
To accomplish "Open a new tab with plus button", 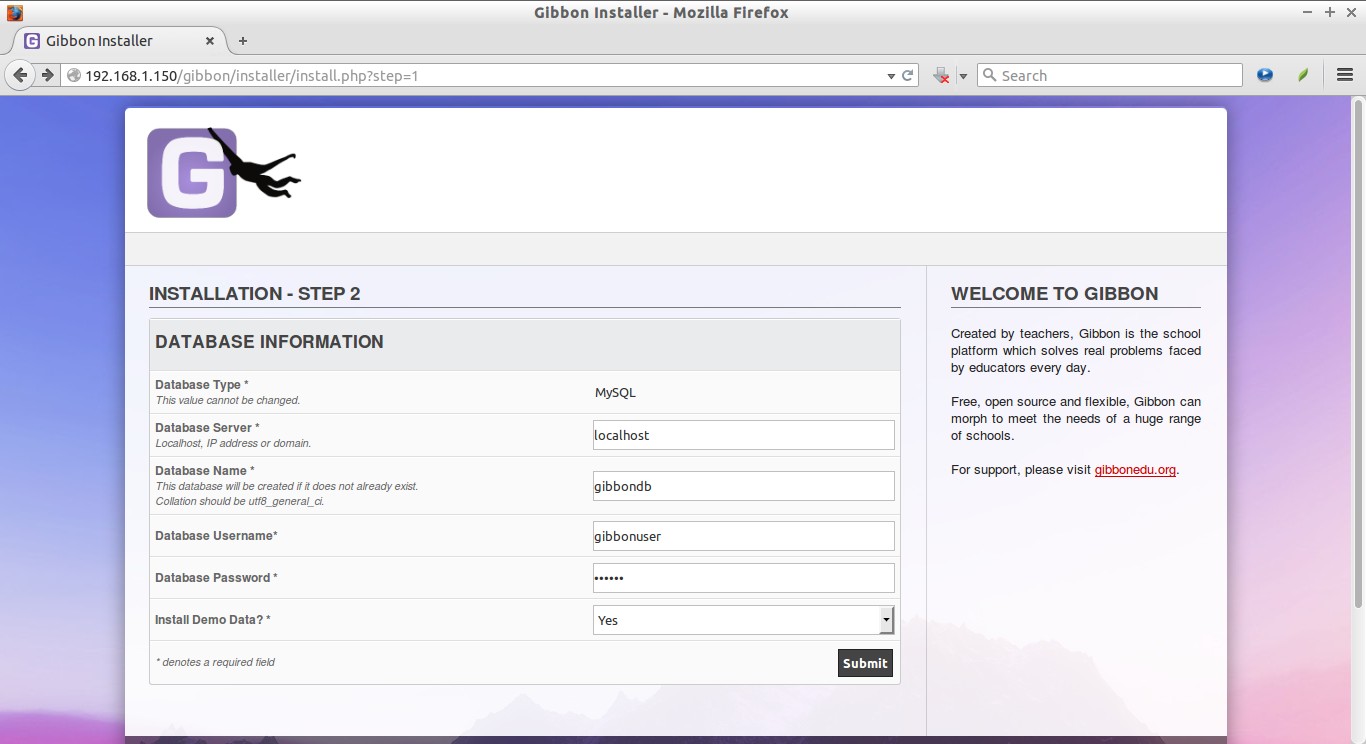I will (243, 41).
